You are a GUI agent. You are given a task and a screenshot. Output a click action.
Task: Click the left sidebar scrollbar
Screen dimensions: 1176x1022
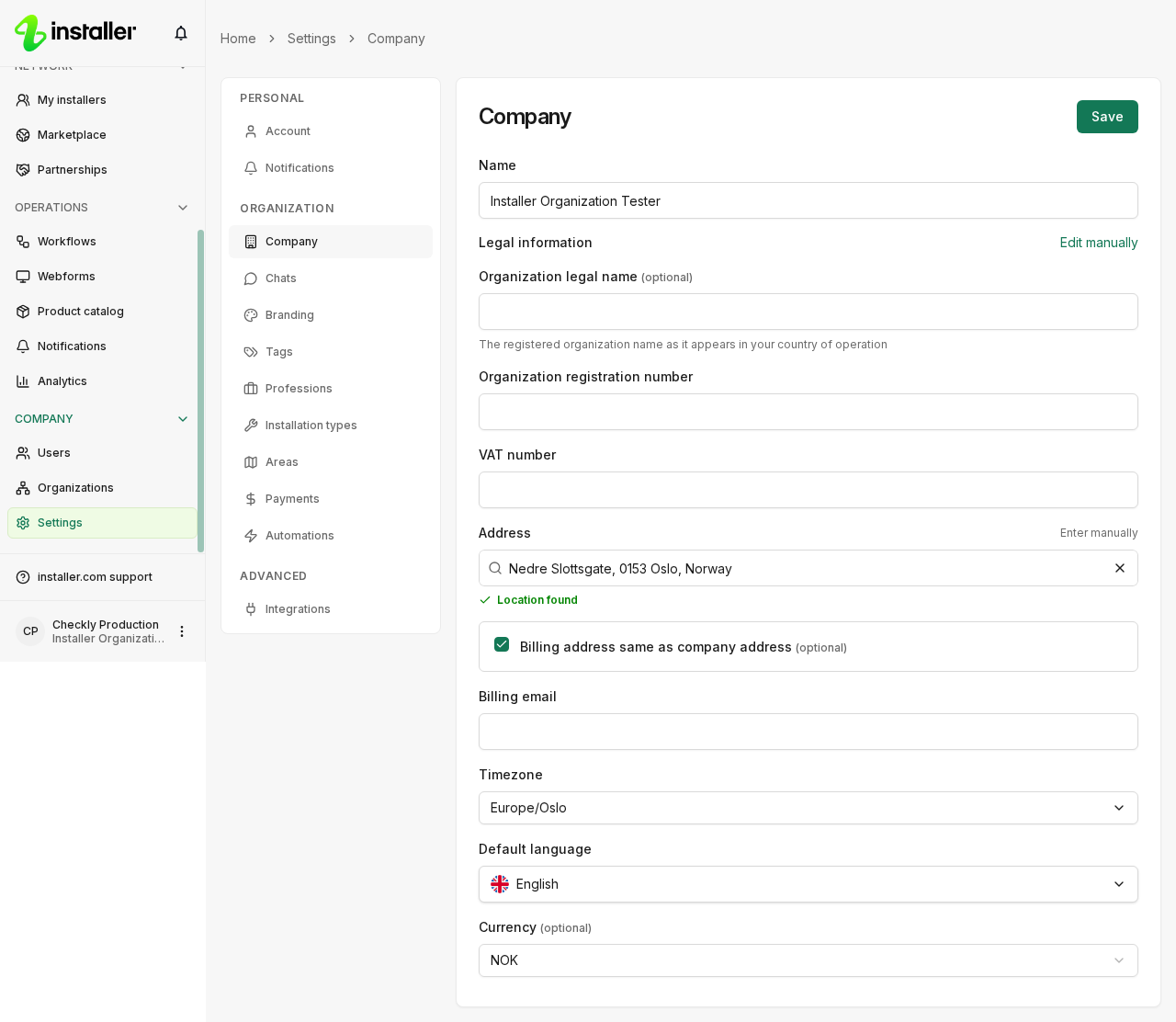coord(200,391)
